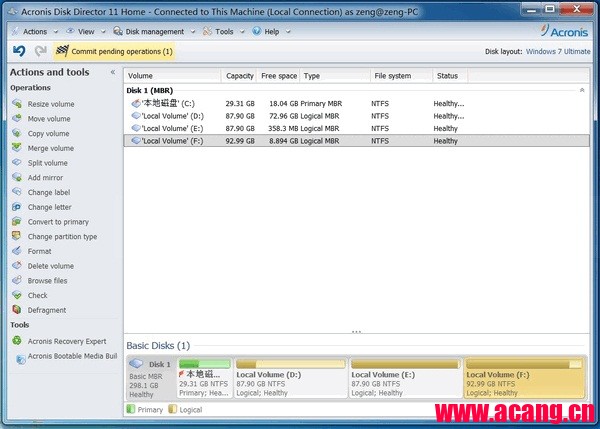Collapse the Disk 1 (MBR) group
Viewport: 600px width, 429px height.
(x=582, y=90)
